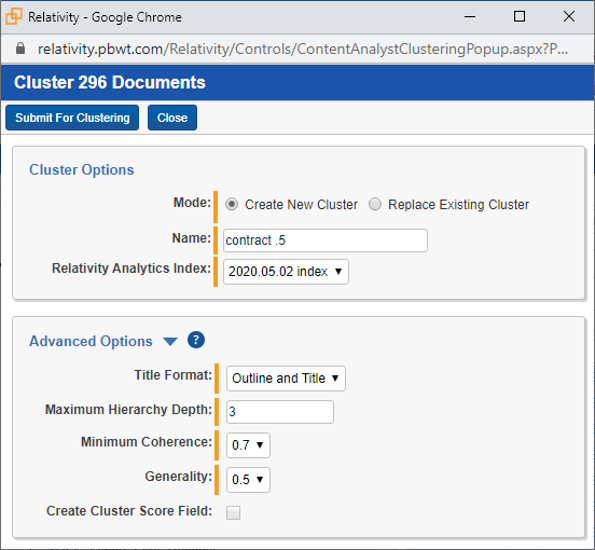Click the blue Close button

[x=172, y=118]
